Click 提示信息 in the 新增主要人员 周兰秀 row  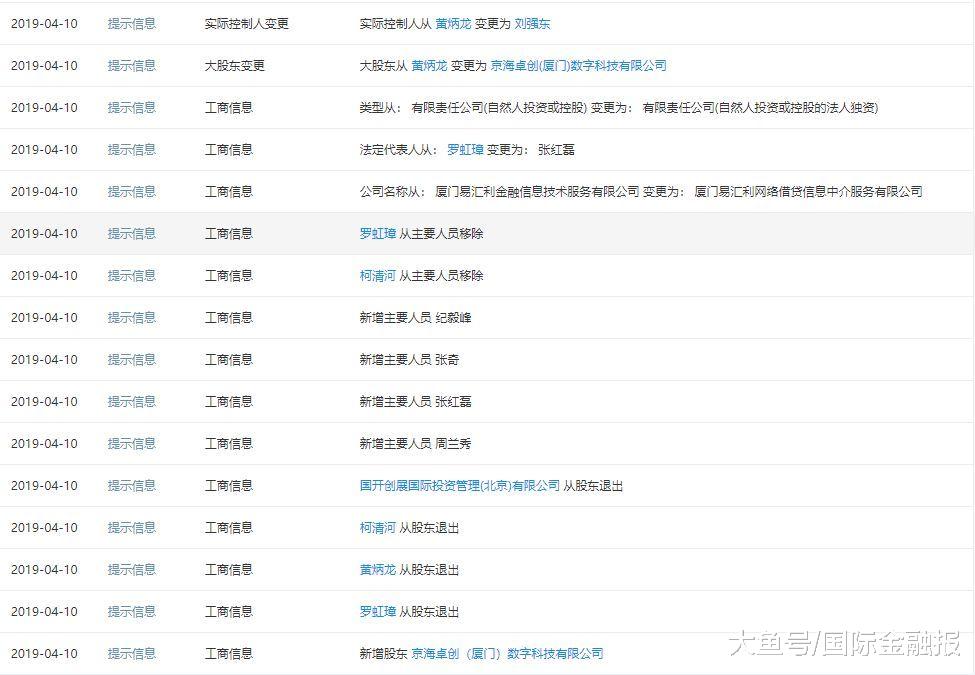coord(132,443)
